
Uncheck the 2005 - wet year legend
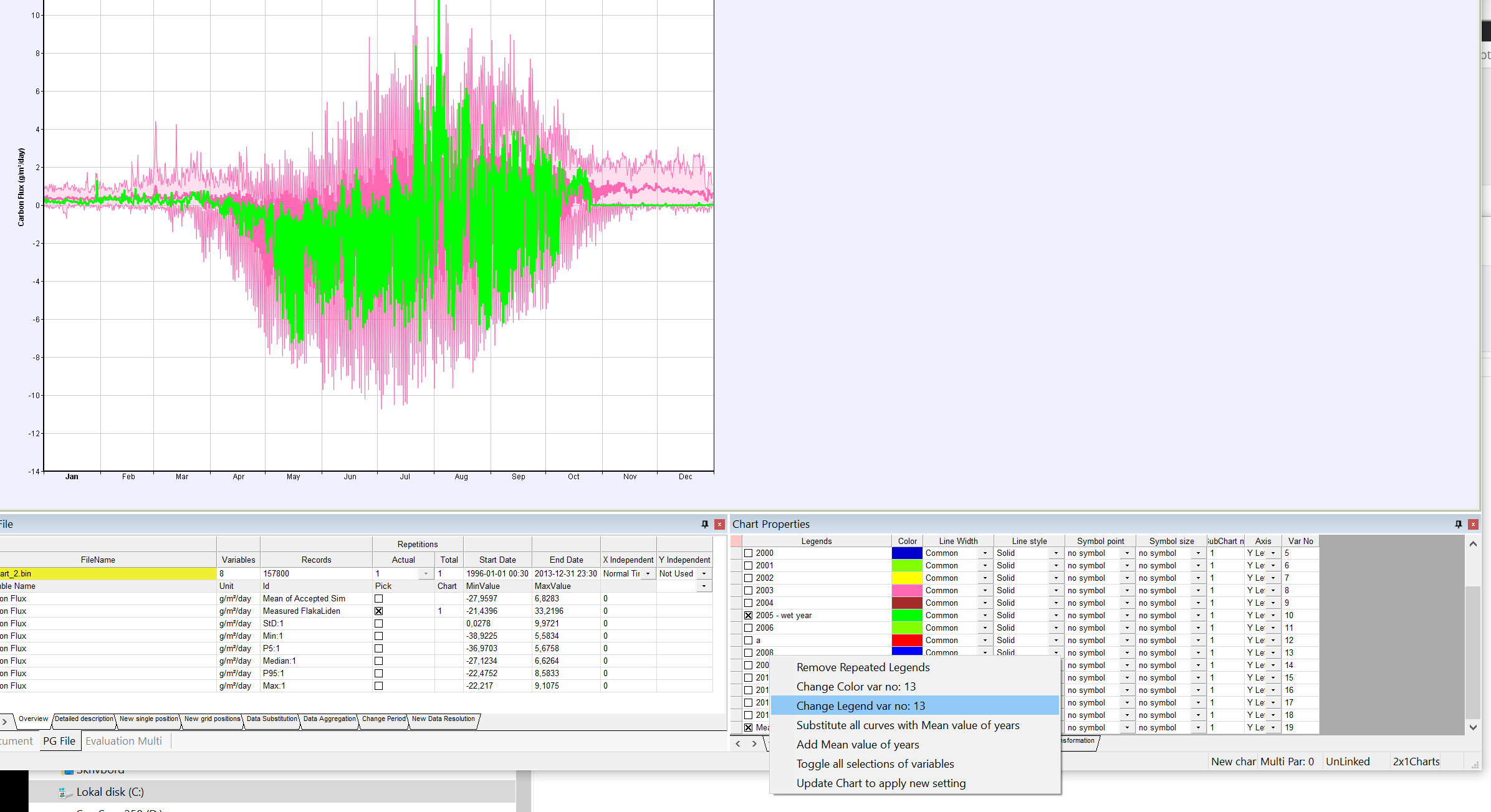[749, 616]
